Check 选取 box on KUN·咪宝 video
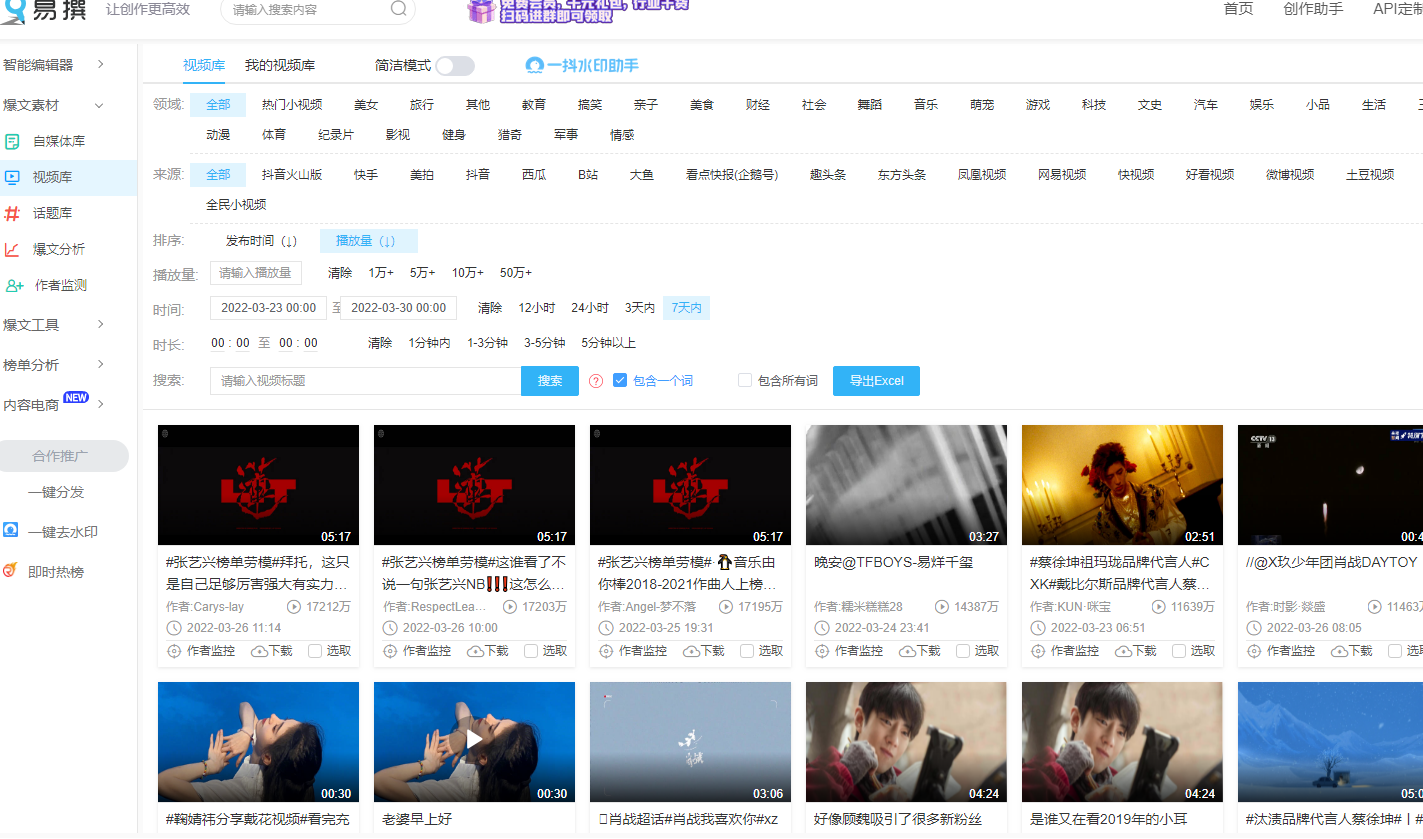1423x839 pixels. click(x=1179, y=651)
